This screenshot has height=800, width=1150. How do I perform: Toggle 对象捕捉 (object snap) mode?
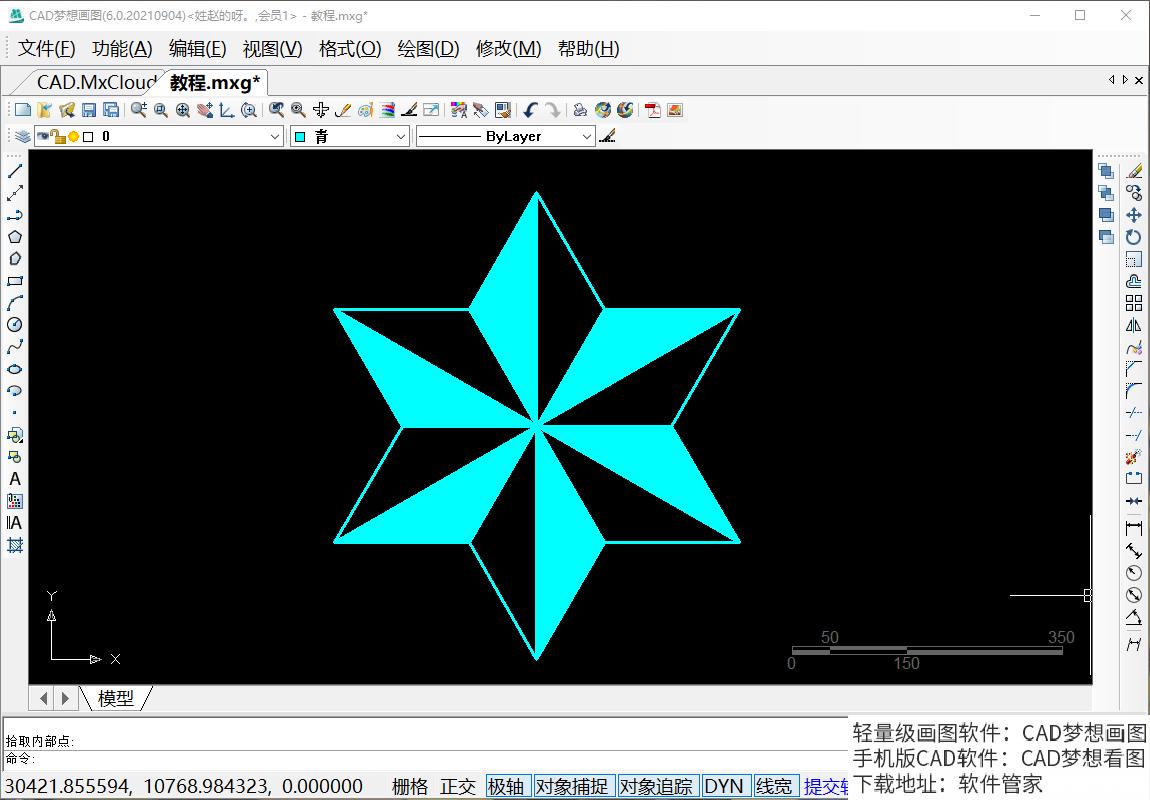[575, 786]
